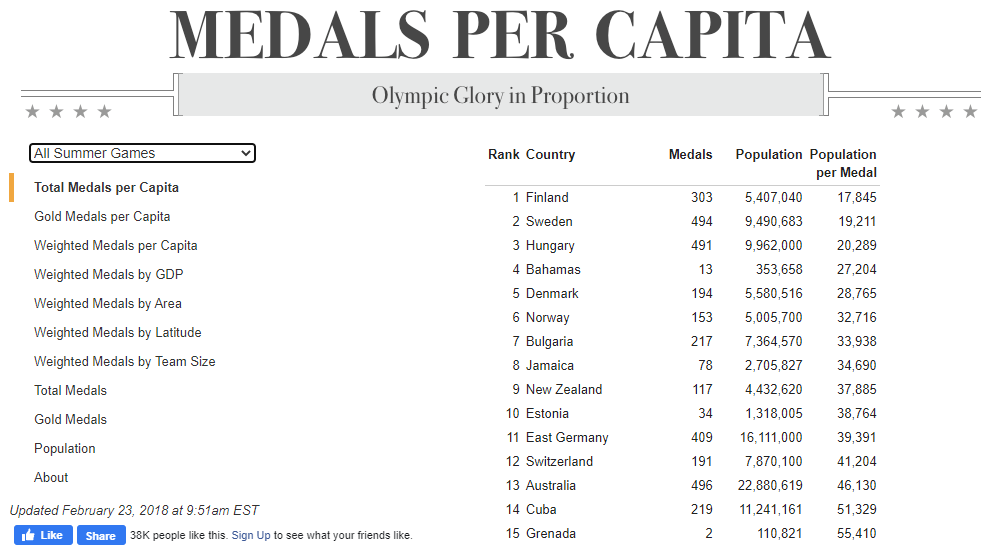Image resolution: width=982 pixels, height=548 pixels.
Task: Show Weighted Medals by Area
Action: pyautogui.click(x=107, y=303)
